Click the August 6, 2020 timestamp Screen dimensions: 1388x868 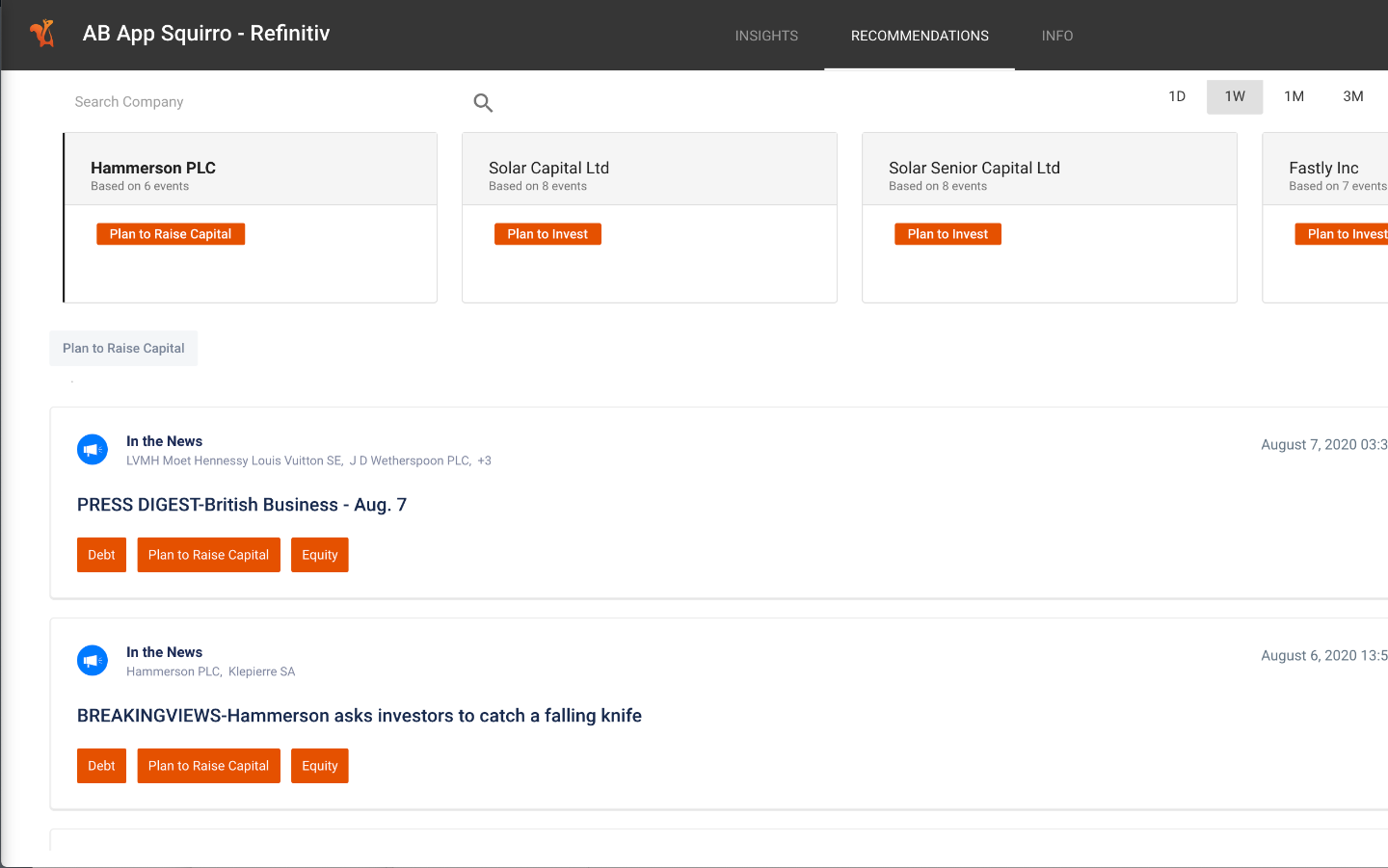click(1324, 656)
